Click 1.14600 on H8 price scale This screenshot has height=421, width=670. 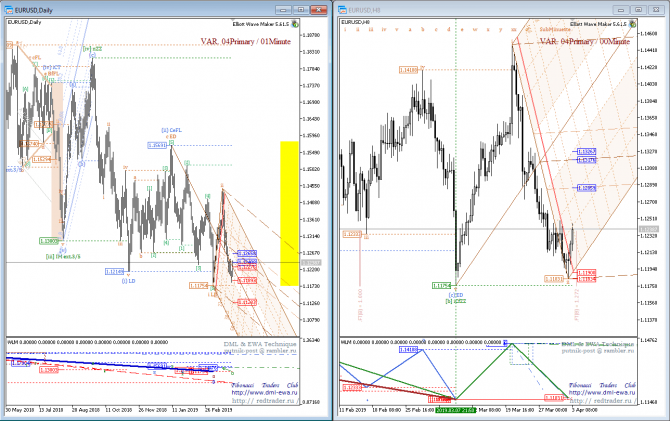[x=649, y=33]
